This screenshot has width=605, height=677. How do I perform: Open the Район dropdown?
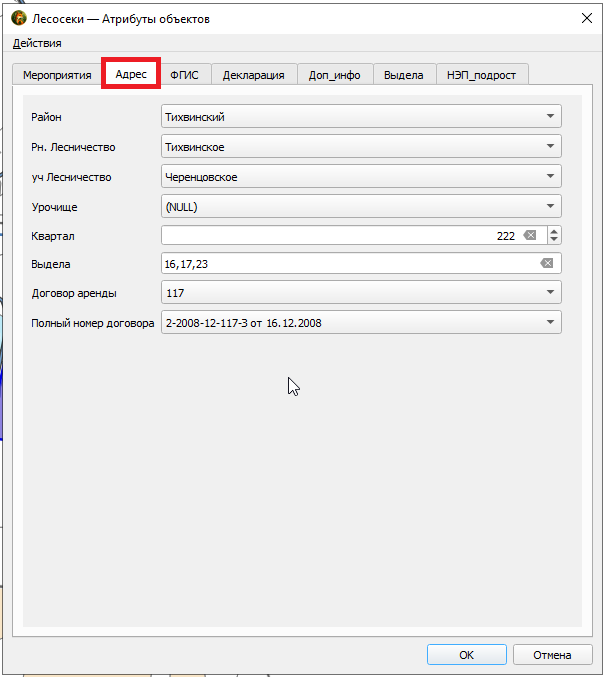[x=361, y=116]
